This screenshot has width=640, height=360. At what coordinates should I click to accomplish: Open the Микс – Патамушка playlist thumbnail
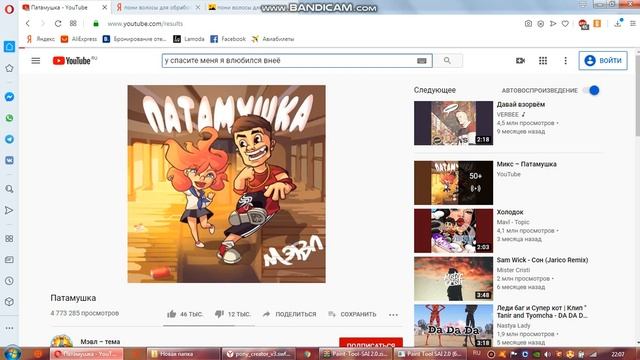453,183
